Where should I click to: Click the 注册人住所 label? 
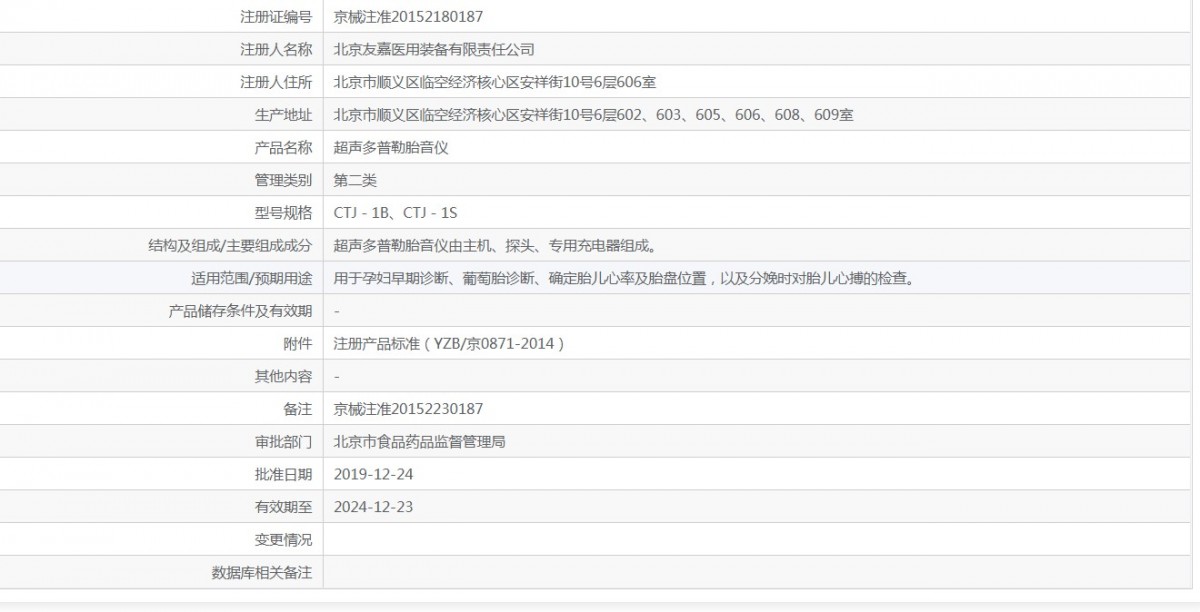[x=276, y=82]
